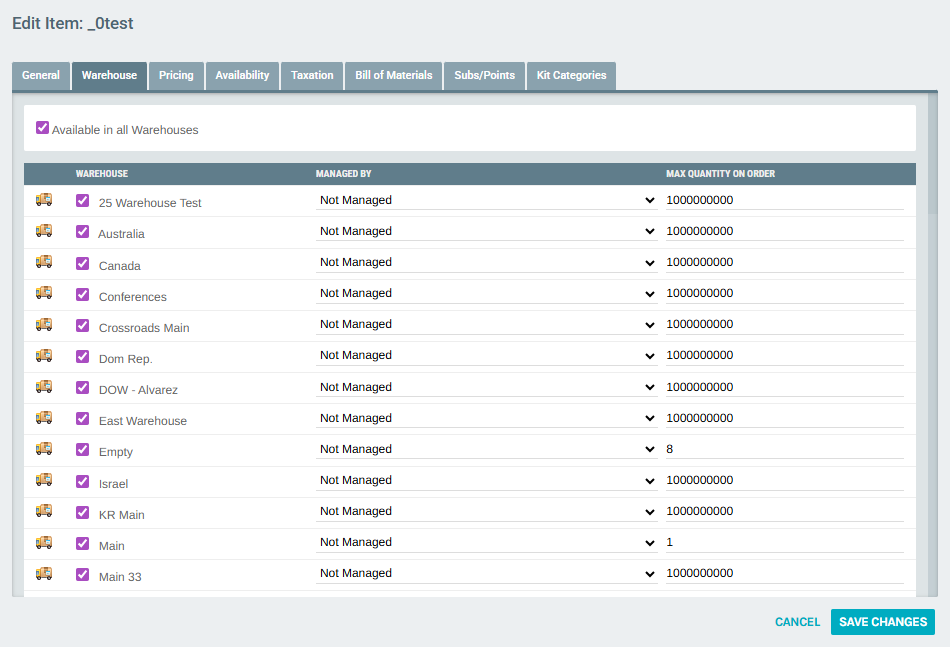Click the truck icon next to Israel
The width and height of the screenshot is (950, 647).
[x=44, y=480]
